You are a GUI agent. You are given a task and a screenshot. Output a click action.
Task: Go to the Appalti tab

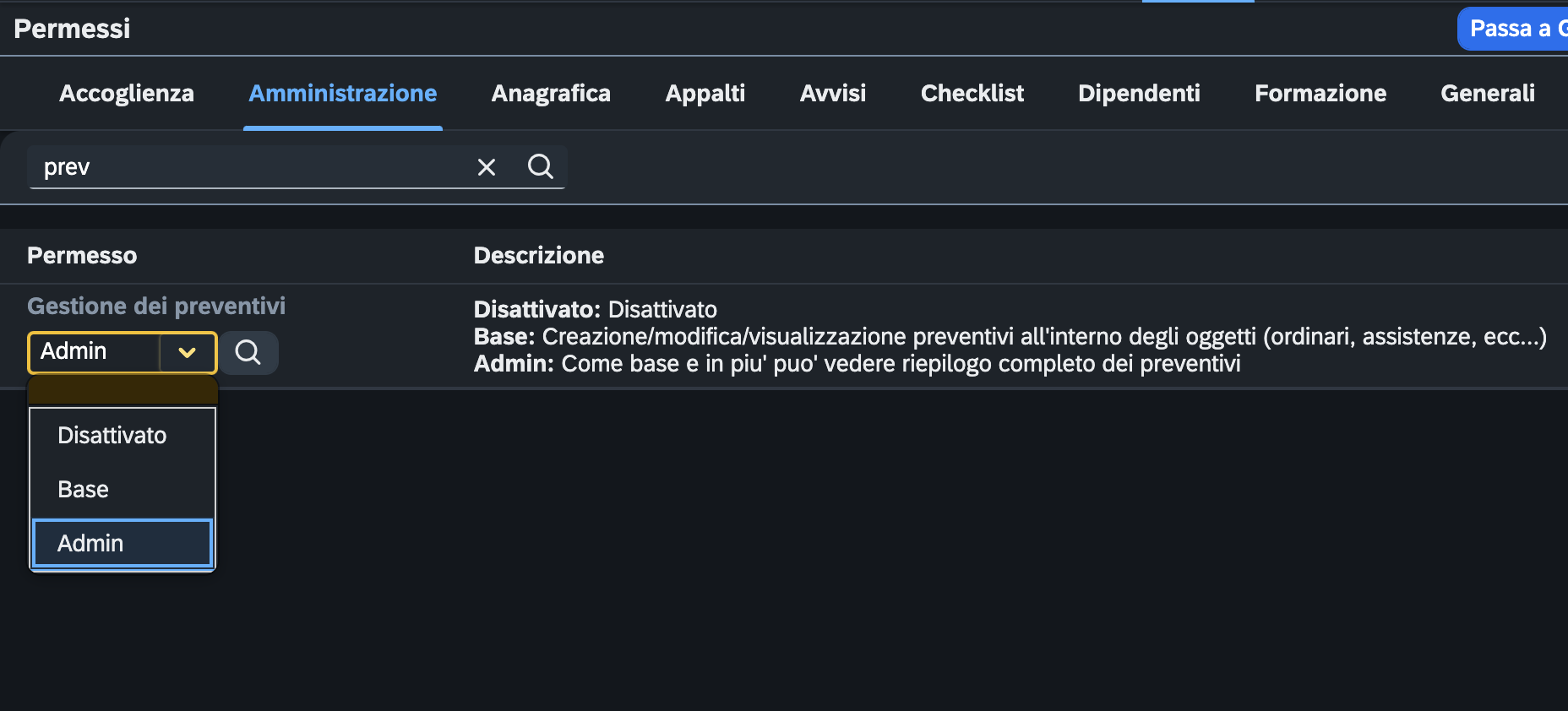click(x=705, y=93)
